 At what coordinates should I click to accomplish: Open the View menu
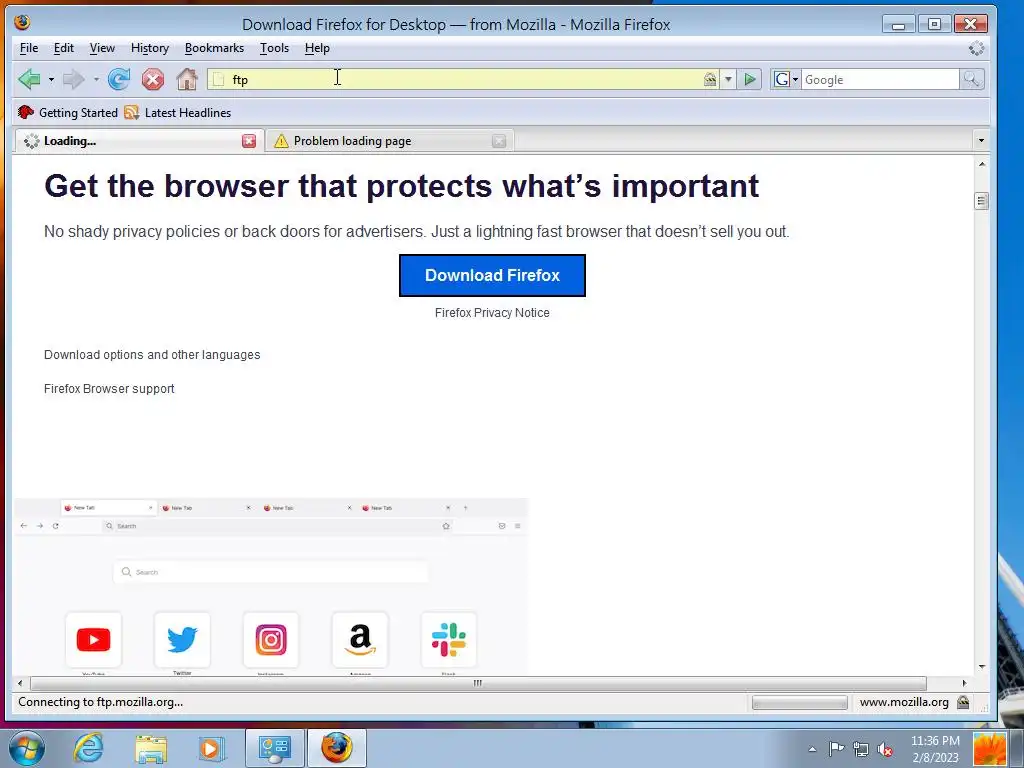point(102,48)
